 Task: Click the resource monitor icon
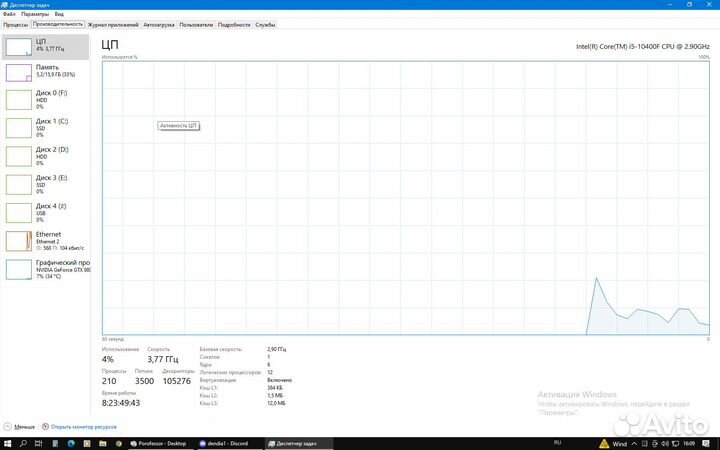(45, 427)
